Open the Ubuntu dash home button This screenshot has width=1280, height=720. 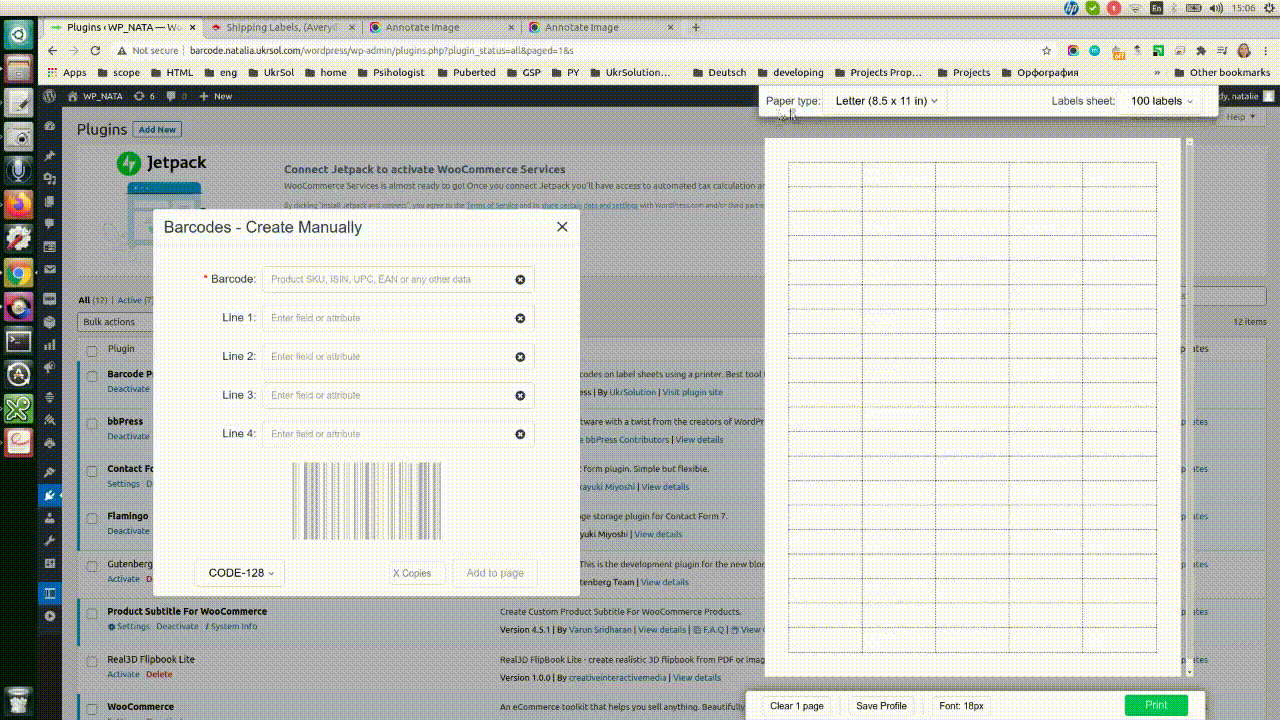point(18,35)
